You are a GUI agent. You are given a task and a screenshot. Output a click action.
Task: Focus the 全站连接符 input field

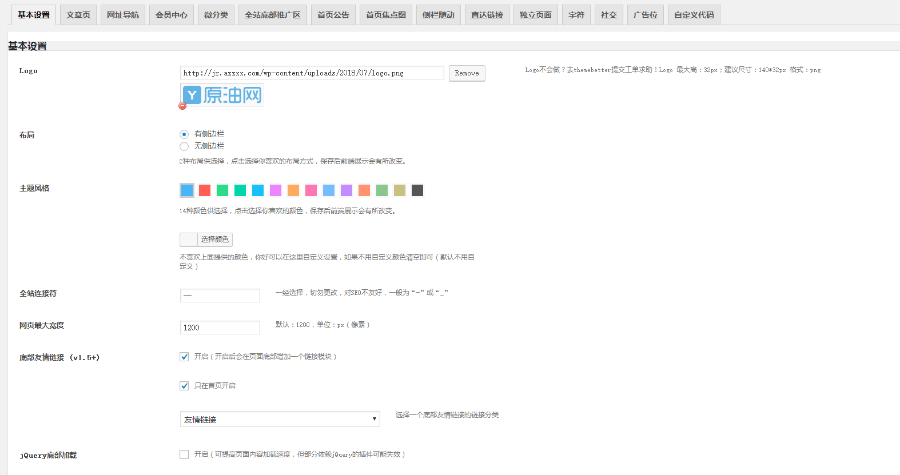coord(220,295)
